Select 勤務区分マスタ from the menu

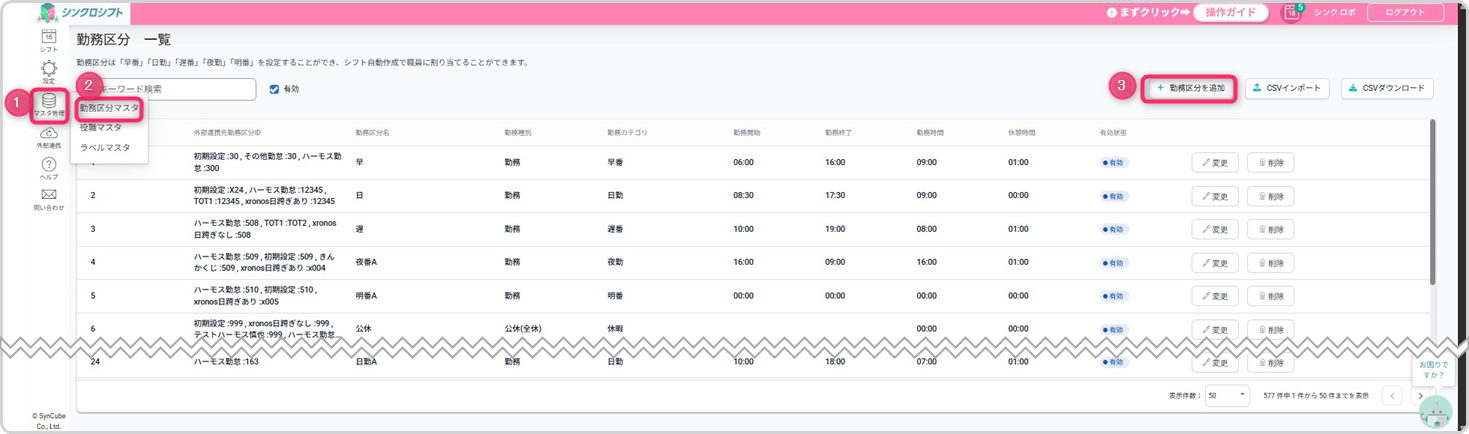[x=109, y=108]
